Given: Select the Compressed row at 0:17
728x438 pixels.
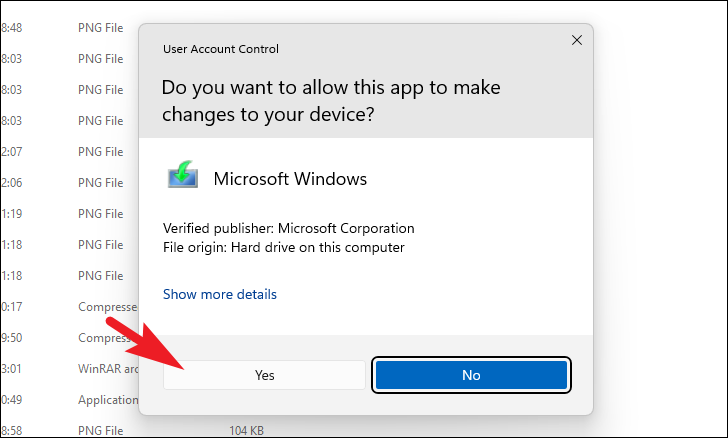Looking at the screenshot, I should pyautogui.click(x=70, y=307).
